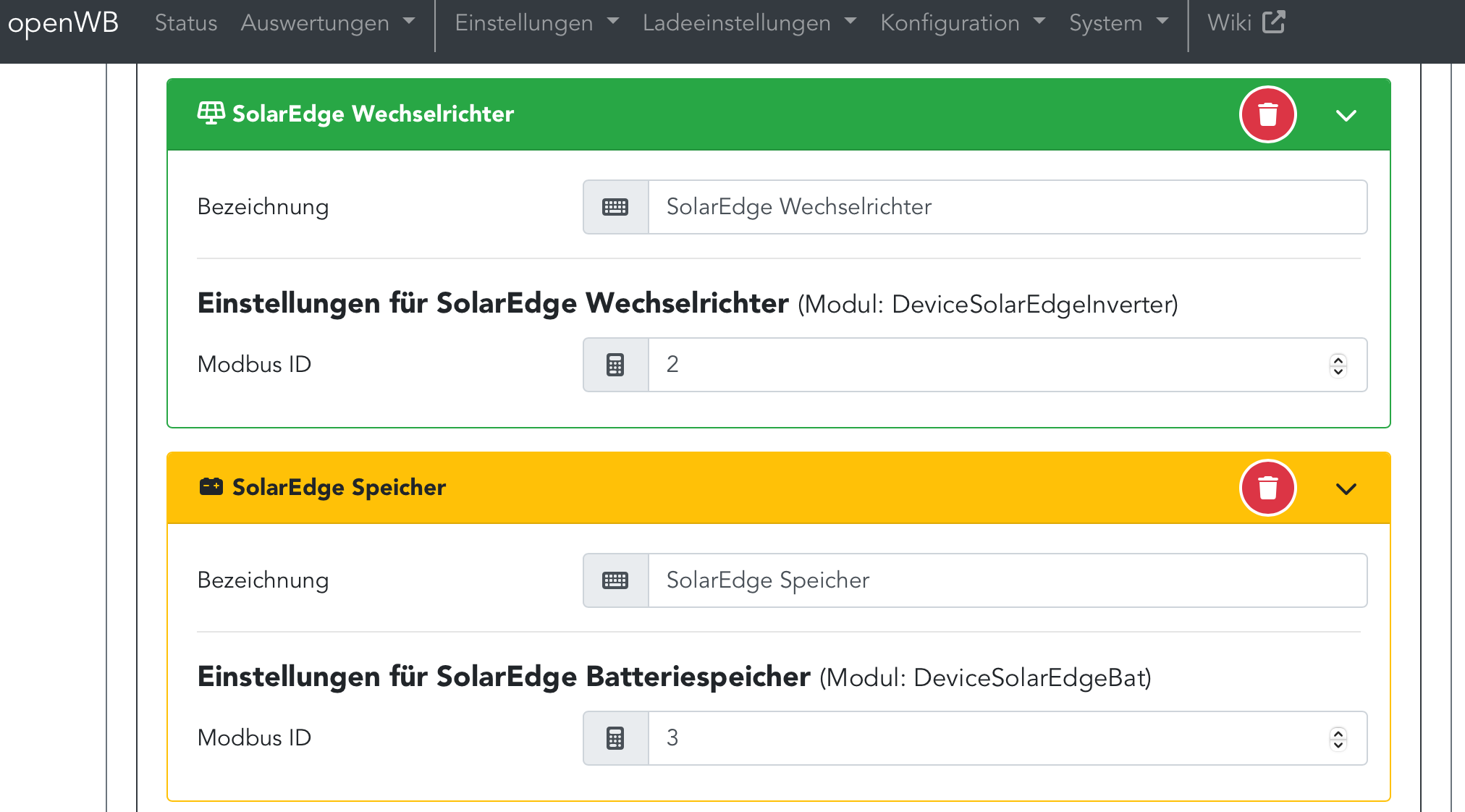
Task: Collapse the SolarEdge Wechselrichter card
Action: click(1346, 115)
